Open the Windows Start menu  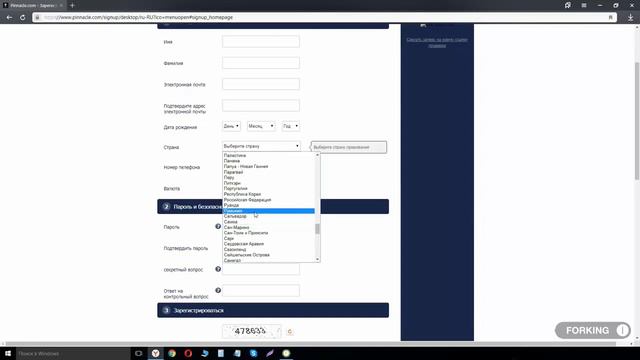coord(8,353)
